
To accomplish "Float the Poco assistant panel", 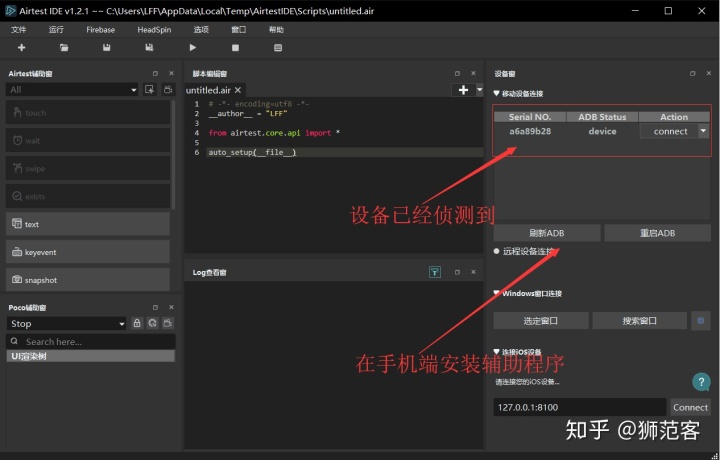I will pyautogui.click(x=155, y=308).
